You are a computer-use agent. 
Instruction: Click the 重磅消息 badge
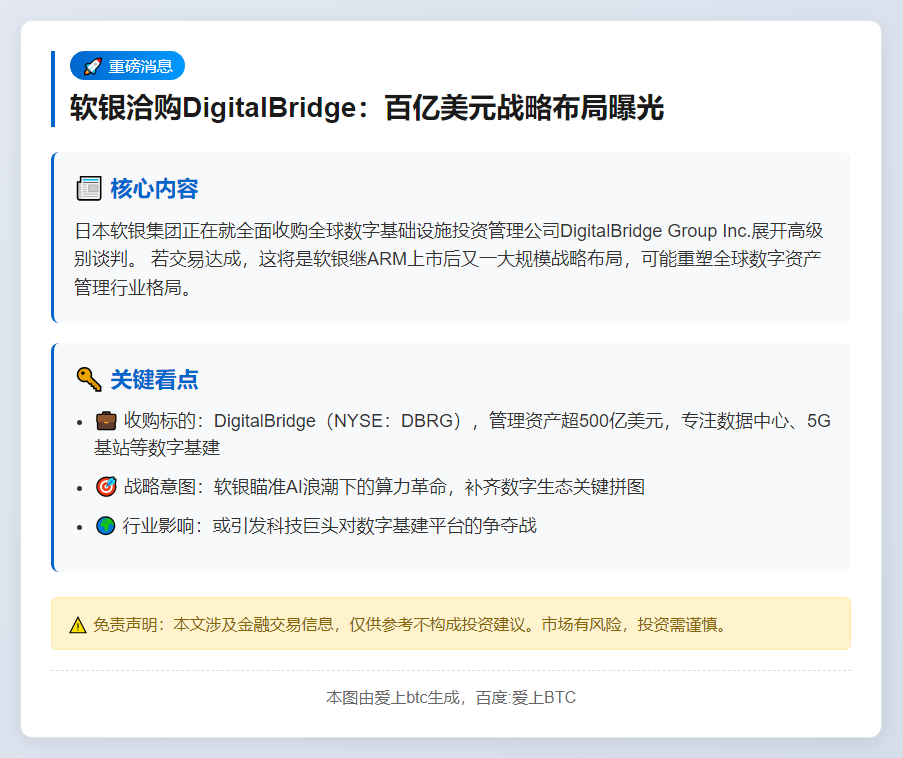click(127, 66)
